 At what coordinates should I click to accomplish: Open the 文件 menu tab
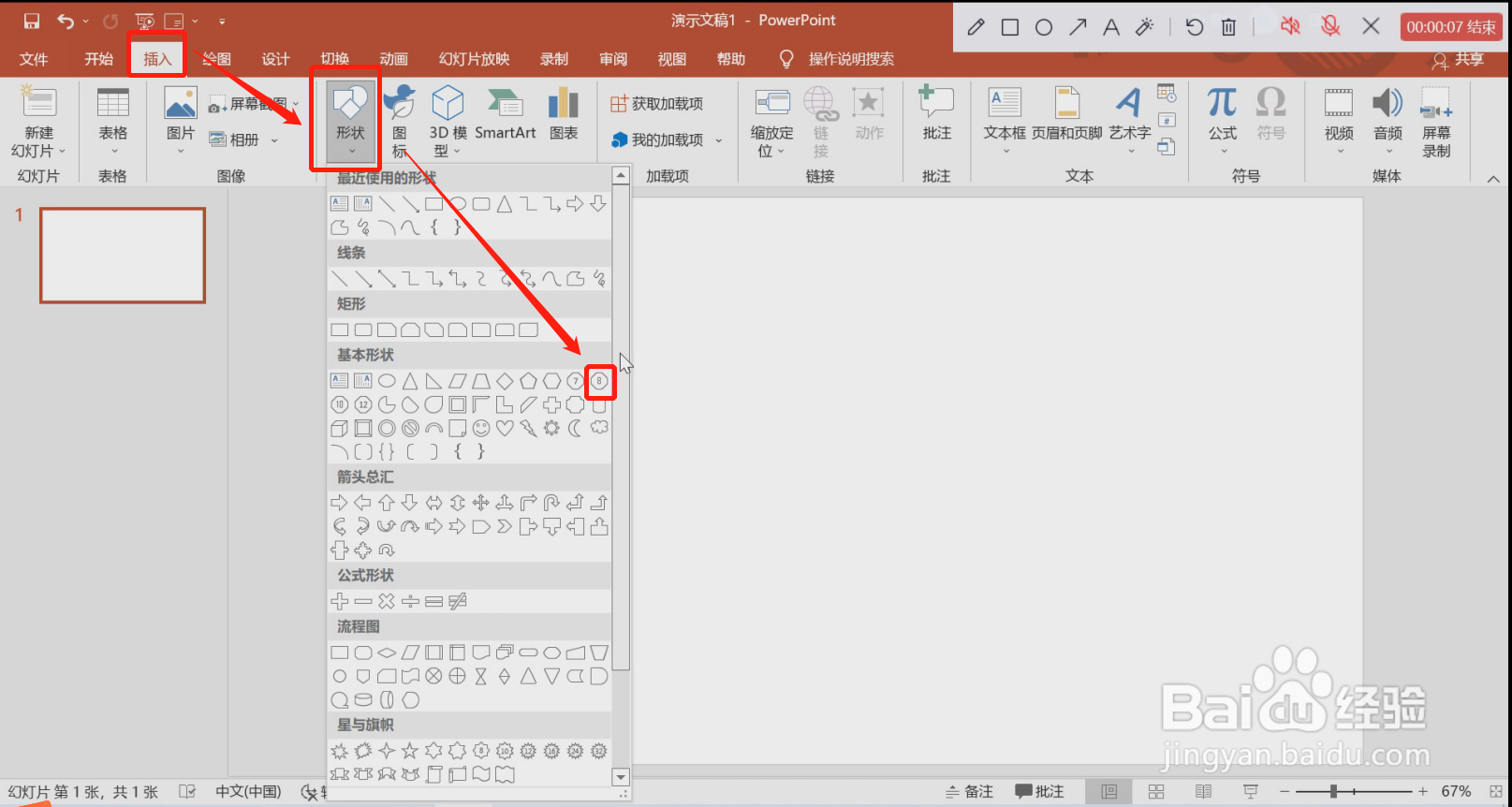(x=34, y=59)
